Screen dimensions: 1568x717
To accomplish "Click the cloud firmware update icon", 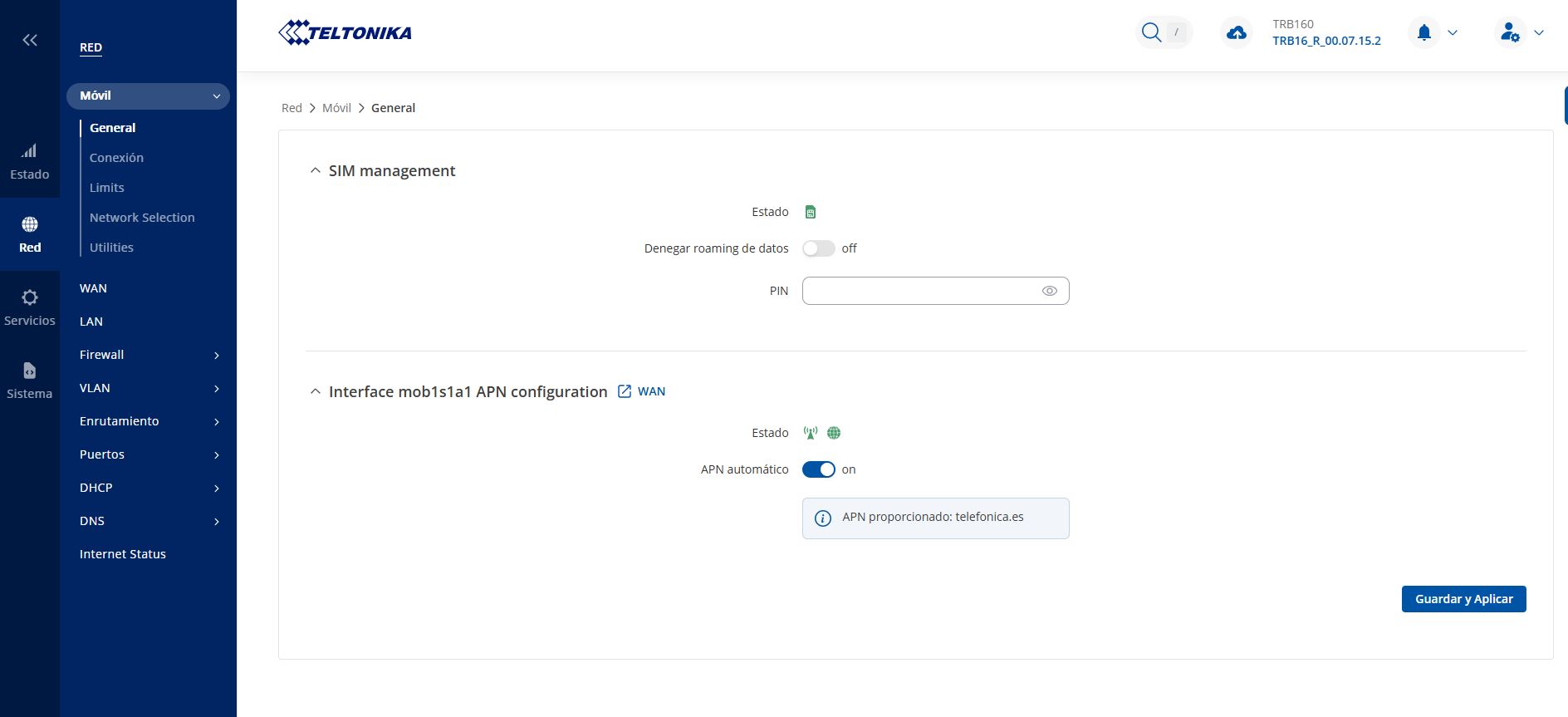I will (1237, 33).
